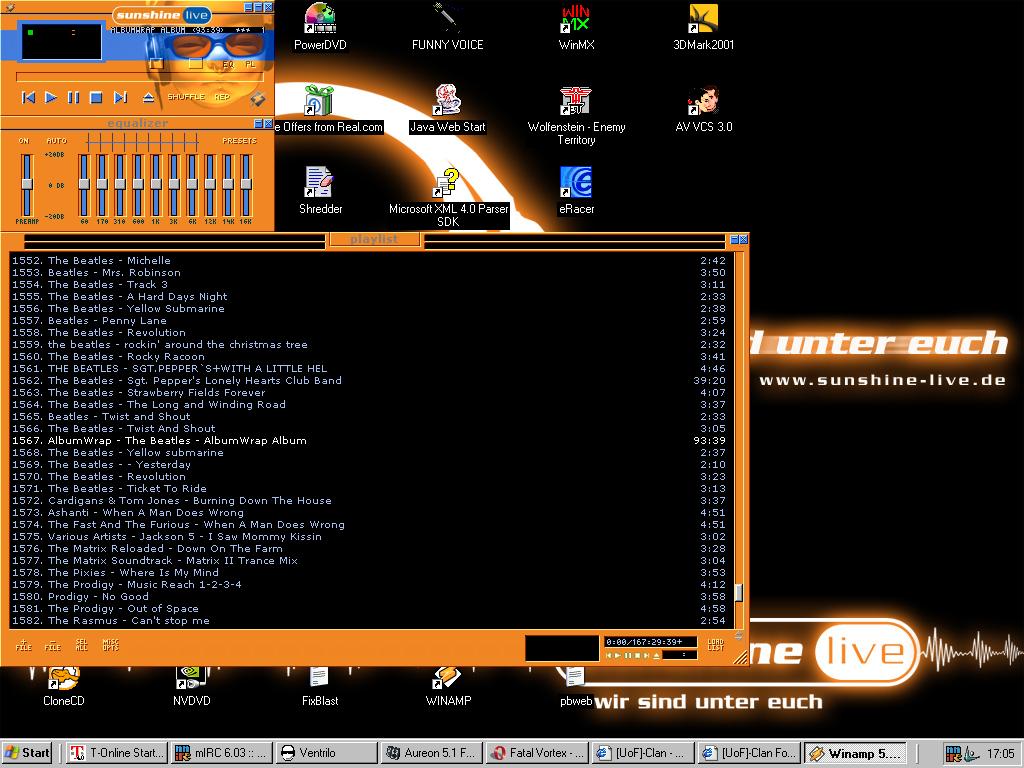This screenshot has height=768, width=1024.
Task: Select the WinMX desktop icon
Action: tap(576, 27)
